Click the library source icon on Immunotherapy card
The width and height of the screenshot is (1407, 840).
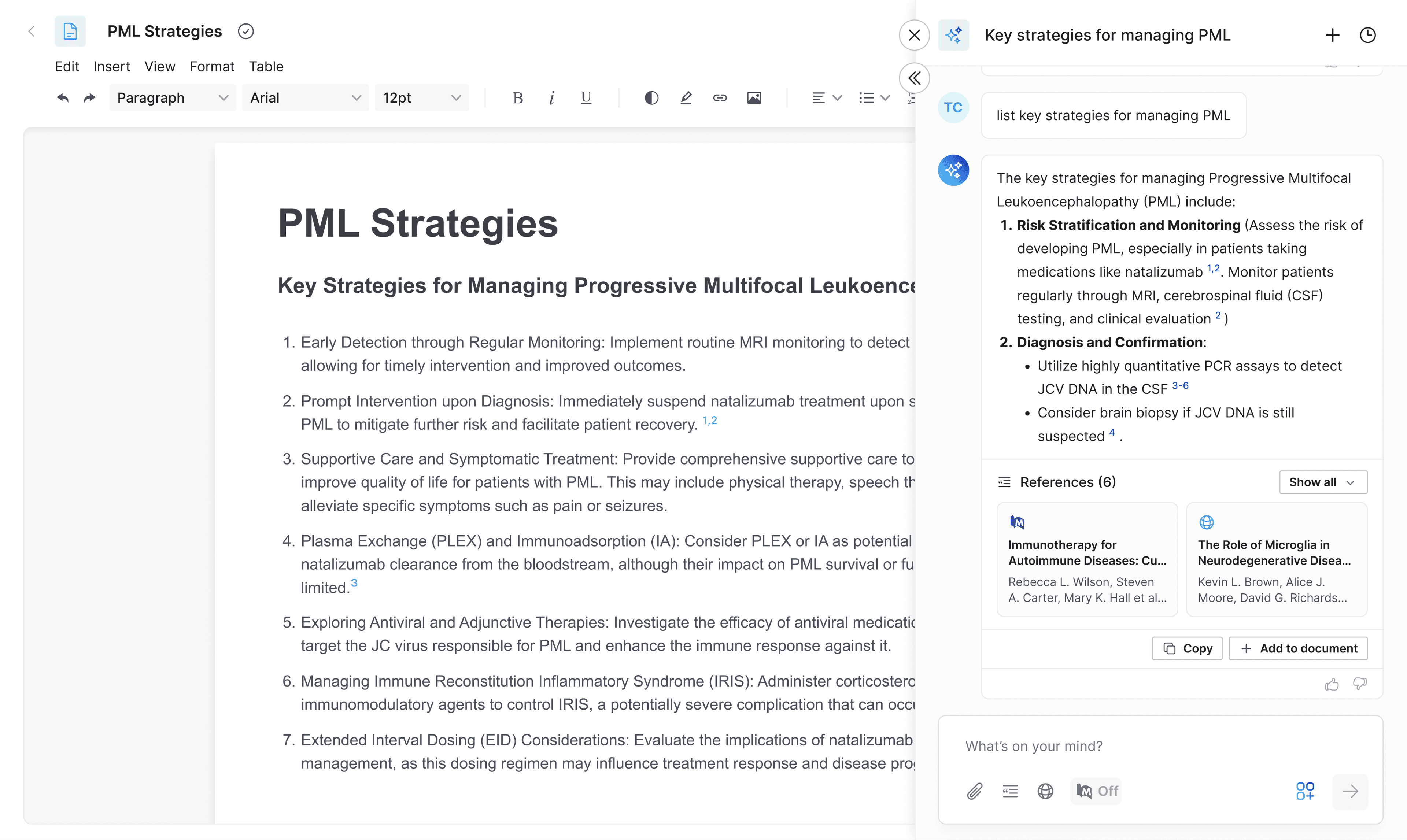pos(1016,522)
